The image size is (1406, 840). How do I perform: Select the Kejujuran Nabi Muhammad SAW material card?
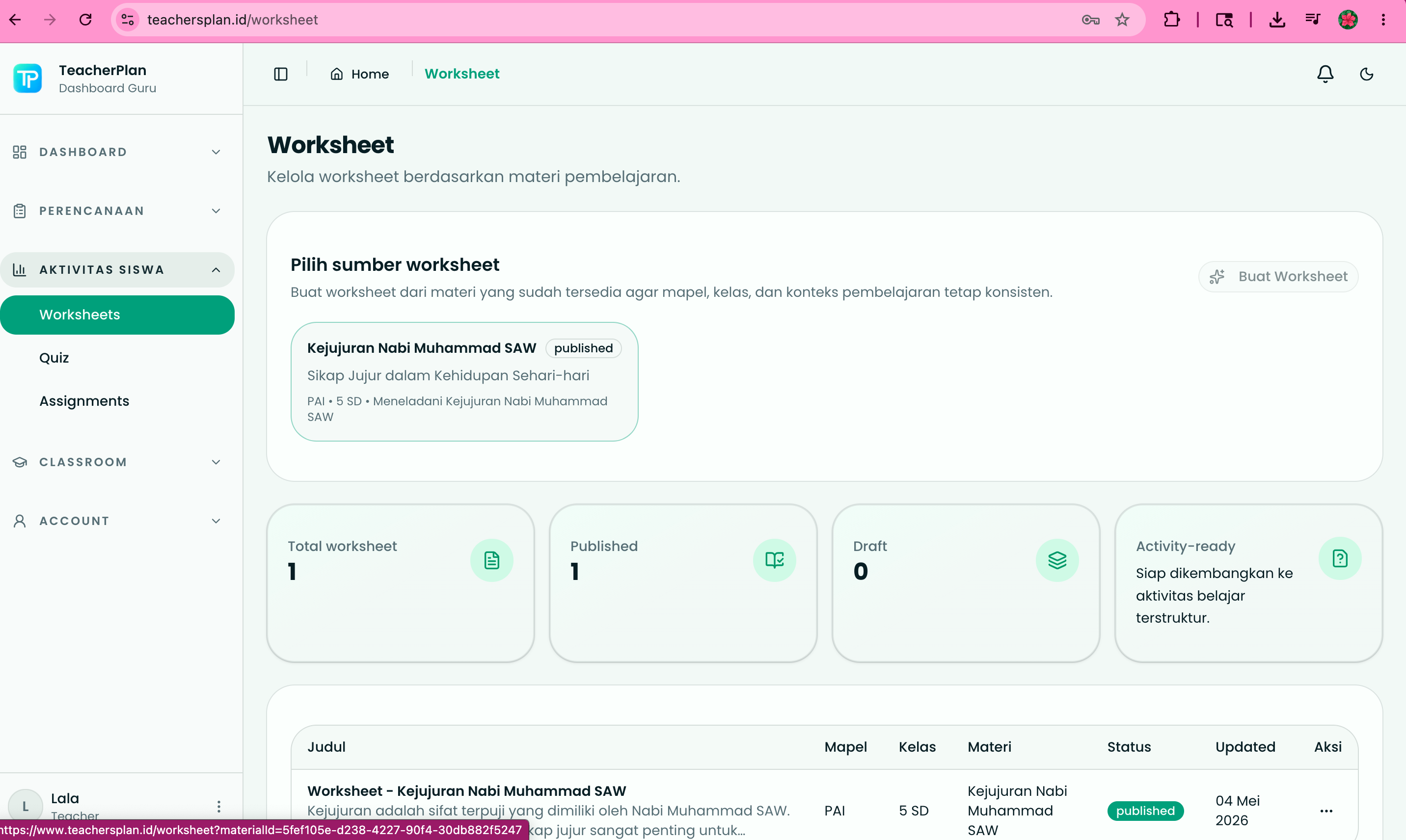click(464, 382)
